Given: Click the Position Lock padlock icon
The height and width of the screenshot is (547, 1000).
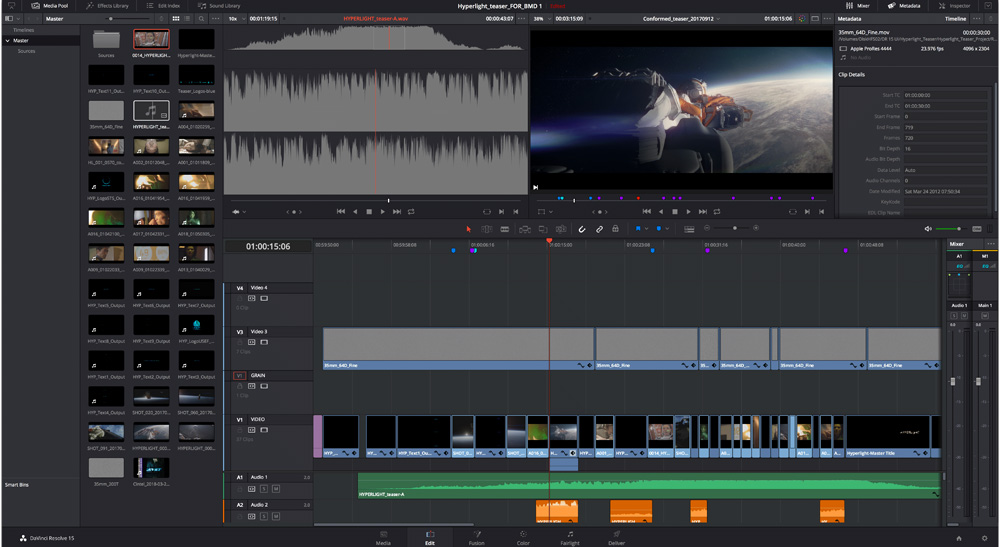Looking at the screenshot, I should click(615, 229).
